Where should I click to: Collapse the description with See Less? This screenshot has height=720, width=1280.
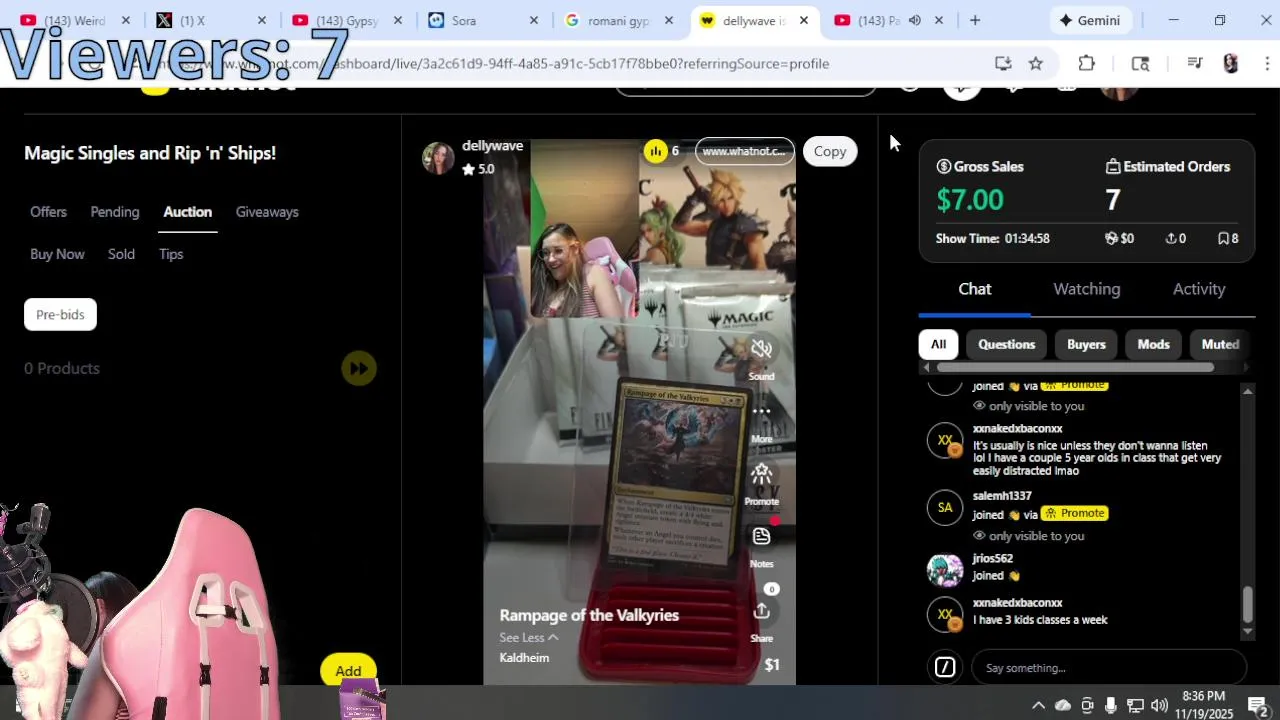pos(528,637)
